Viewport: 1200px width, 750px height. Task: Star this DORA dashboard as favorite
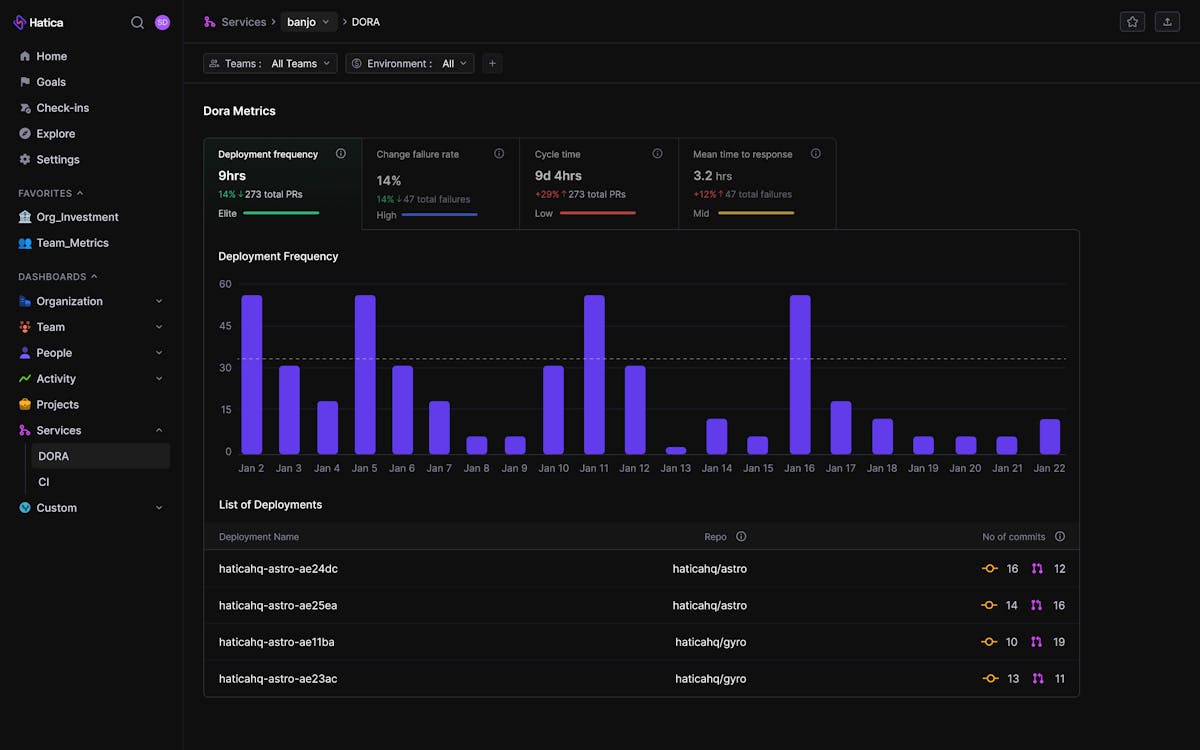[1132, 21]
